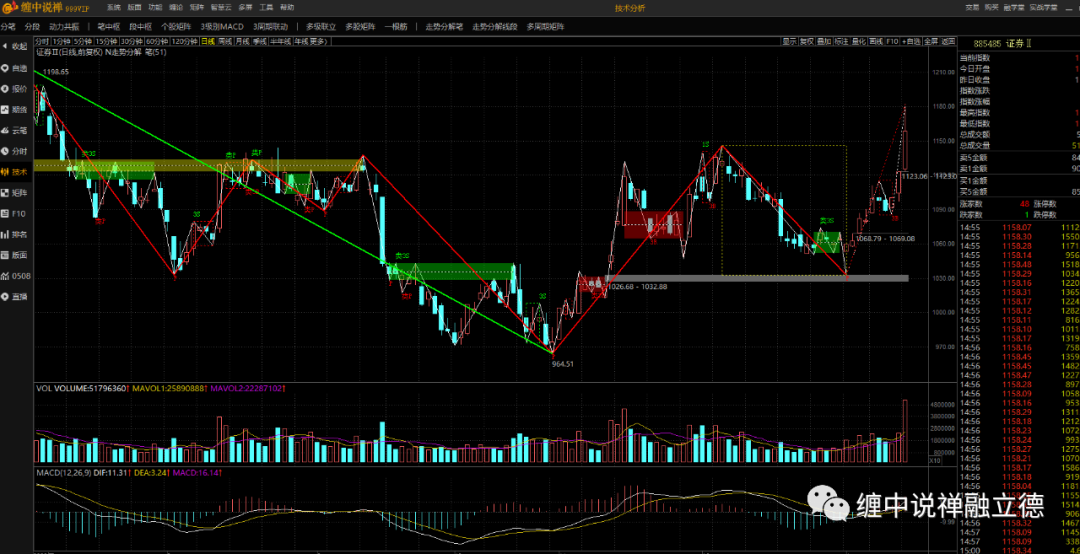Toggle the 段中枢 toolbar option
The height and width of the screenshot is (554, 1080).
[141, 26]
